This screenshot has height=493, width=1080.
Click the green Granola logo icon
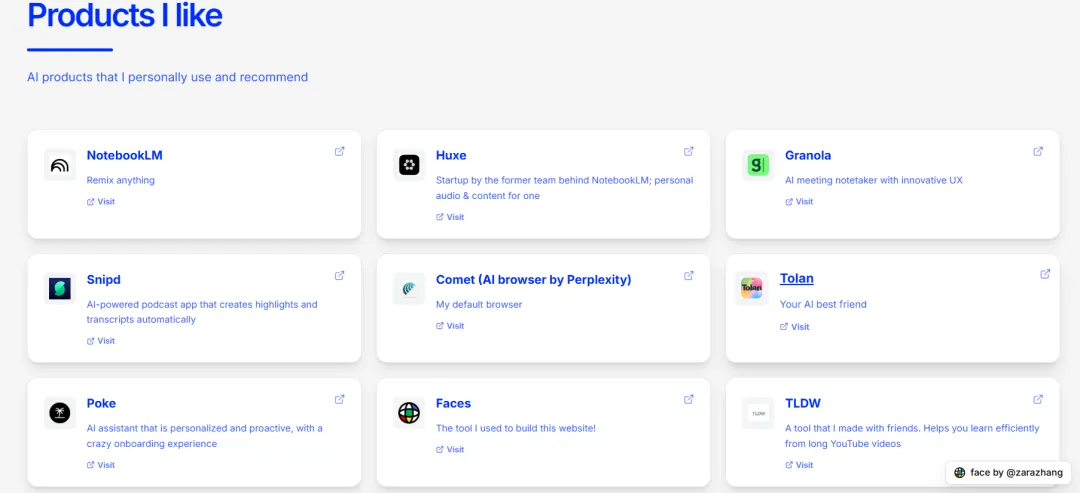[x=758, y=165]
